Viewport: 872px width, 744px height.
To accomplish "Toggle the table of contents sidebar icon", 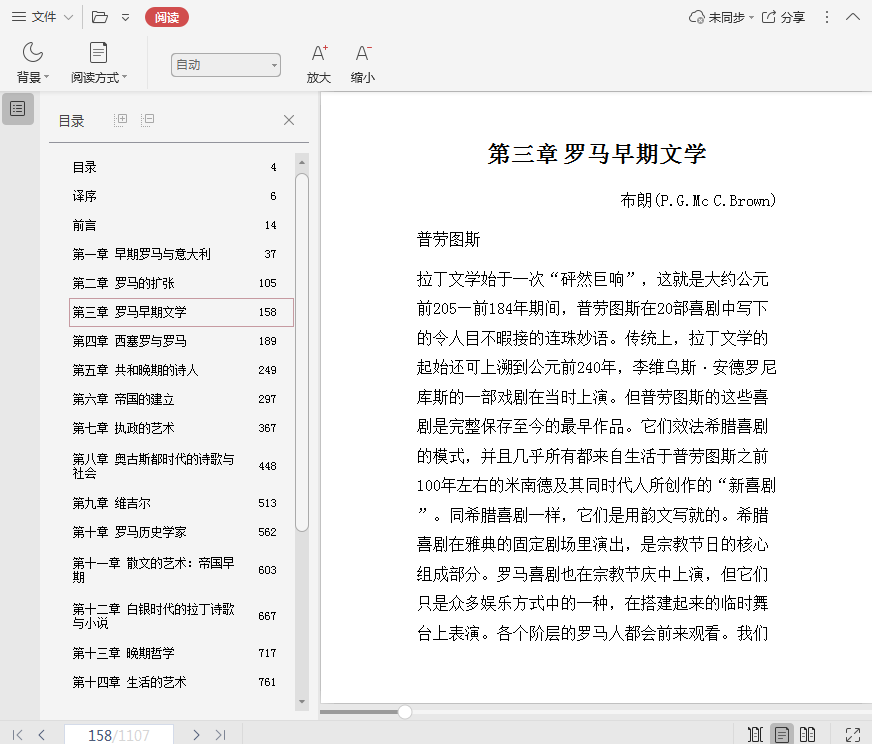I will pos(18,108).
